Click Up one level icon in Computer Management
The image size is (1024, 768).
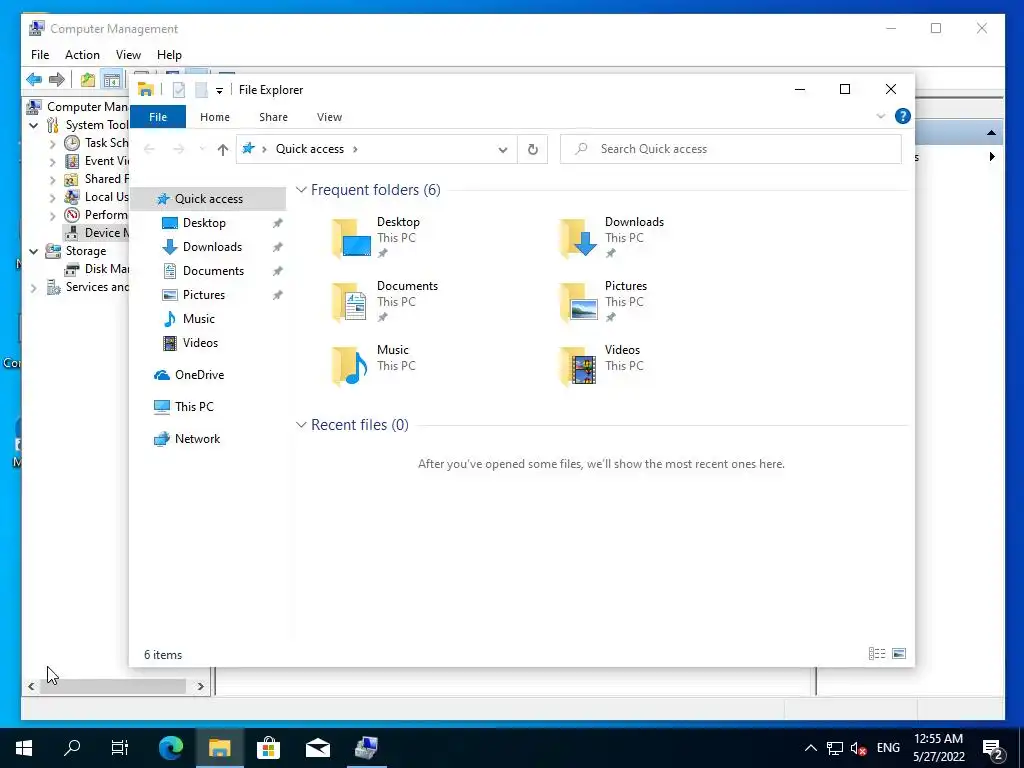88,80
